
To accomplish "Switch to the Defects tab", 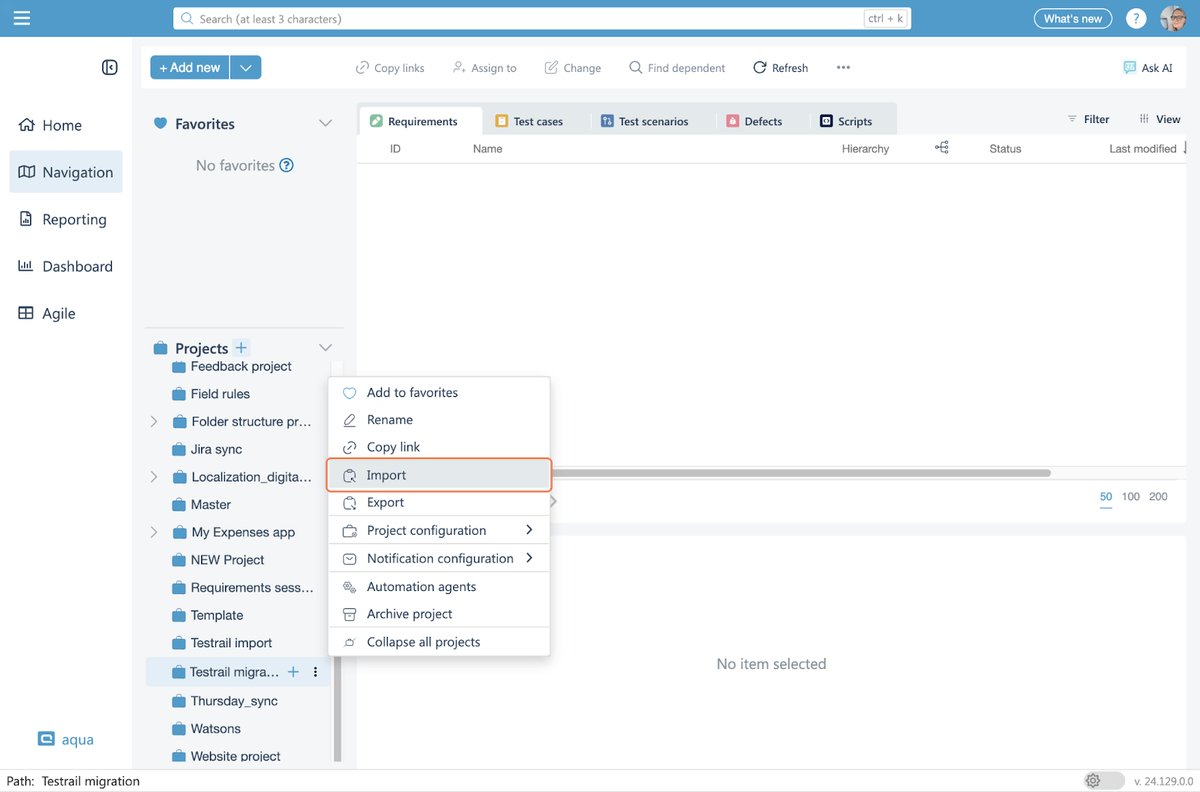I will [x=762, y=121].
